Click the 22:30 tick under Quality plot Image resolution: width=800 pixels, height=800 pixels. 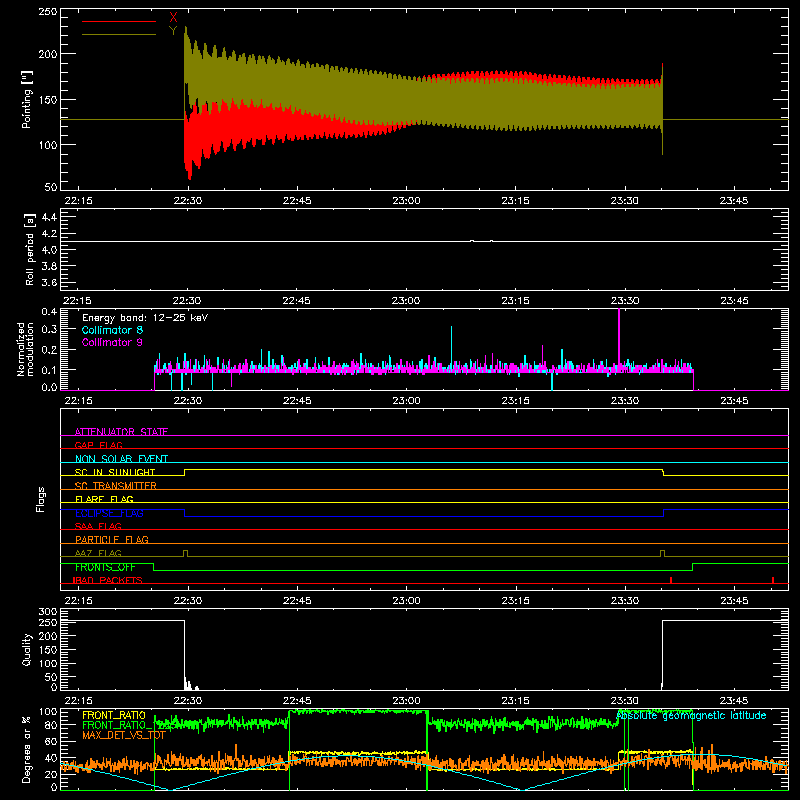(x=188, y=701)
